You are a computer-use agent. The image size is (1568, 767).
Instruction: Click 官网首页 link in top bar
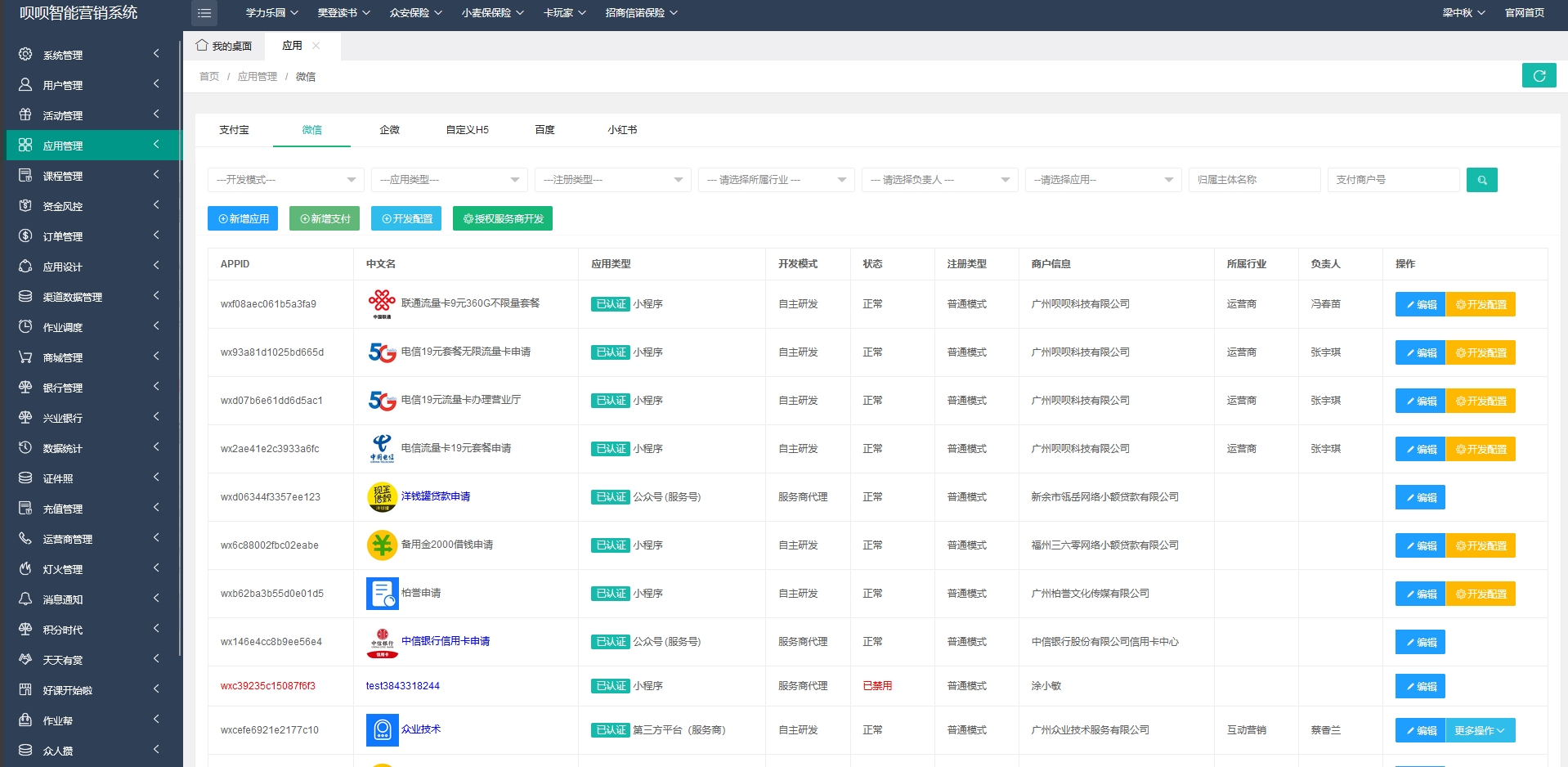(1525, 13)
